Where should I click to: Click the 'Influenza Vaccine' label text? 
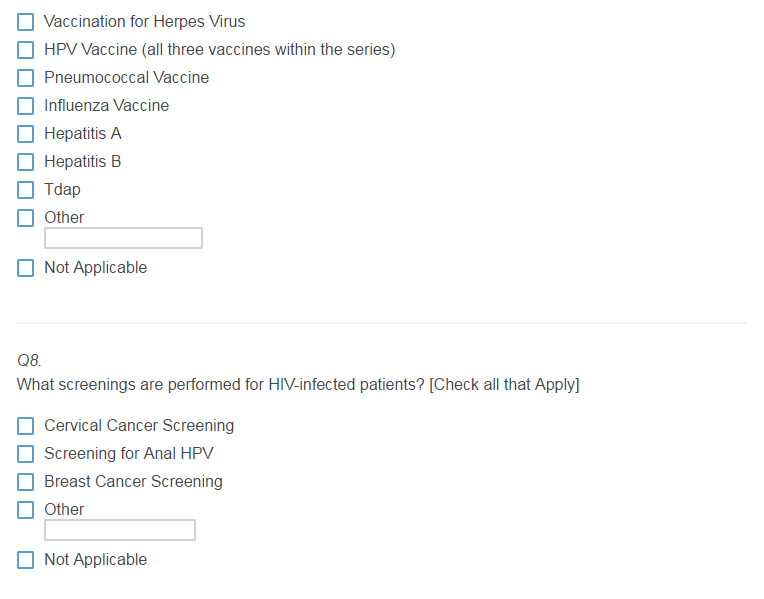point(106,106)
